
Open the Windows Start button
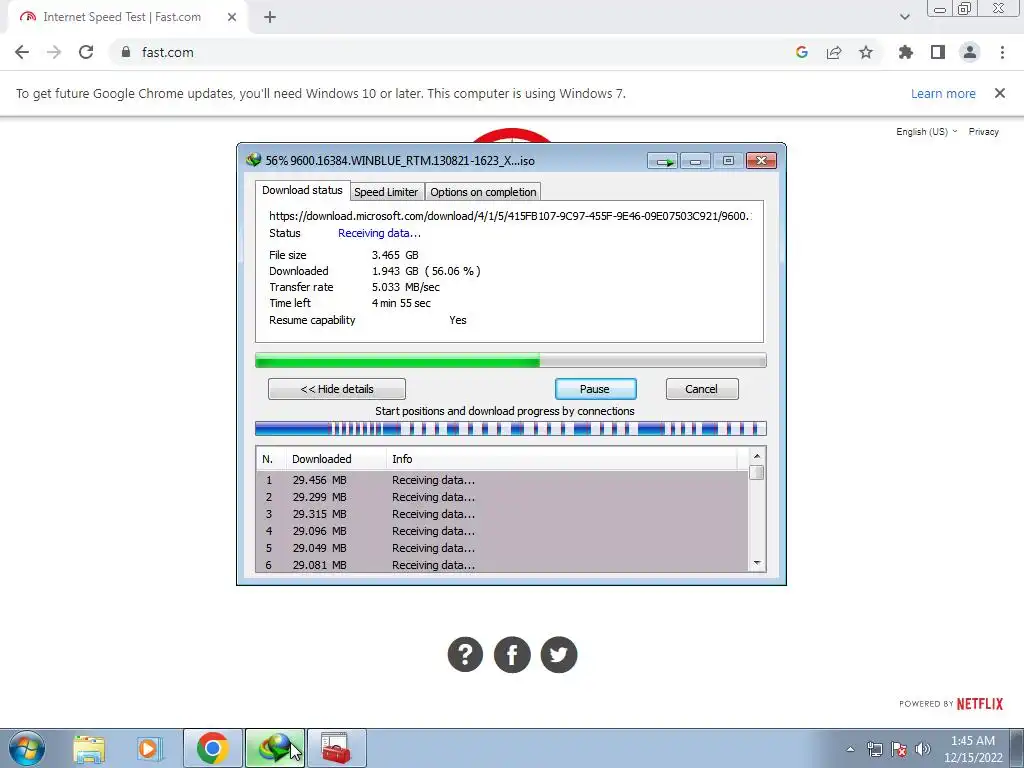tap(27, 748)
